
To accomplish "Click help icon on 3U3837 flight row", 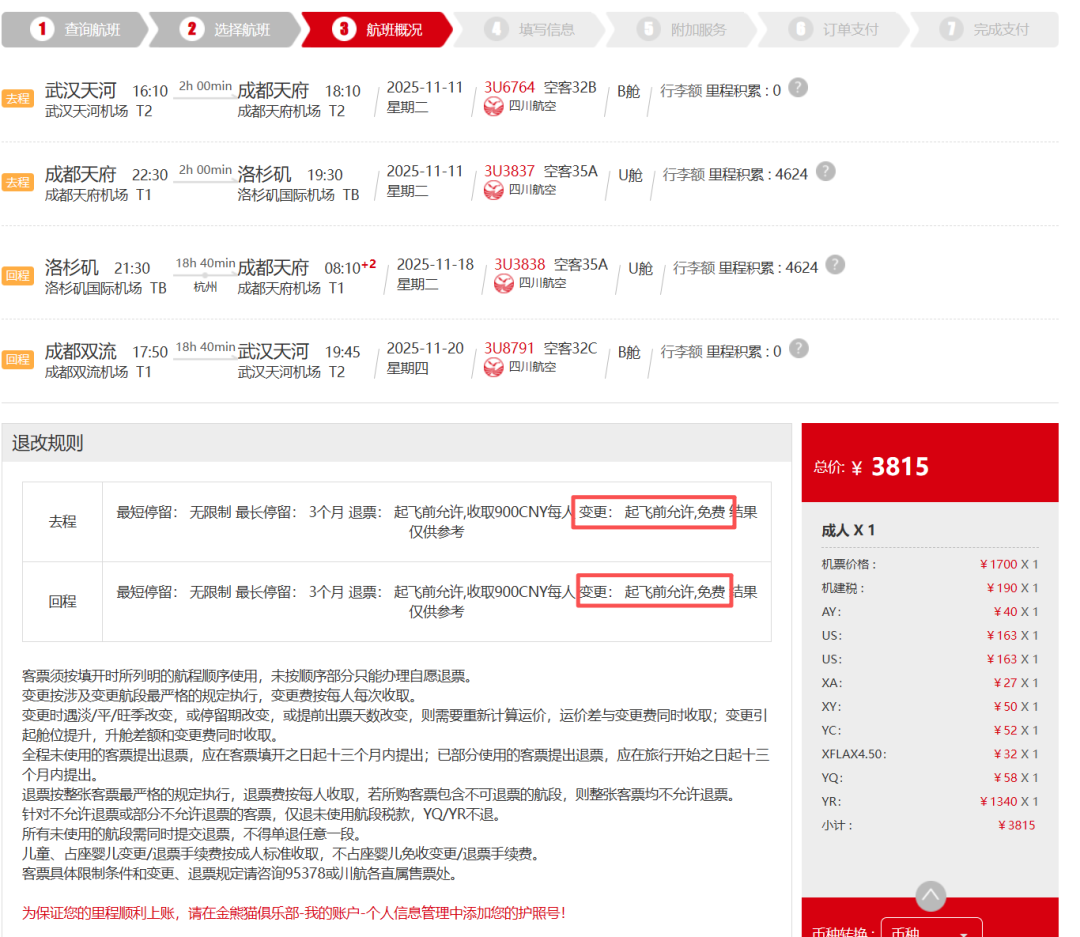I will click(825, 171).
